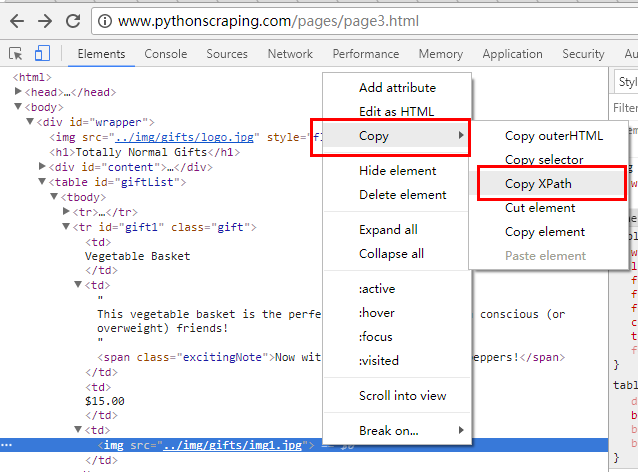This screenshot has width=638, height=472.
Task: Open the Memory tab
Action: [441, 54]
